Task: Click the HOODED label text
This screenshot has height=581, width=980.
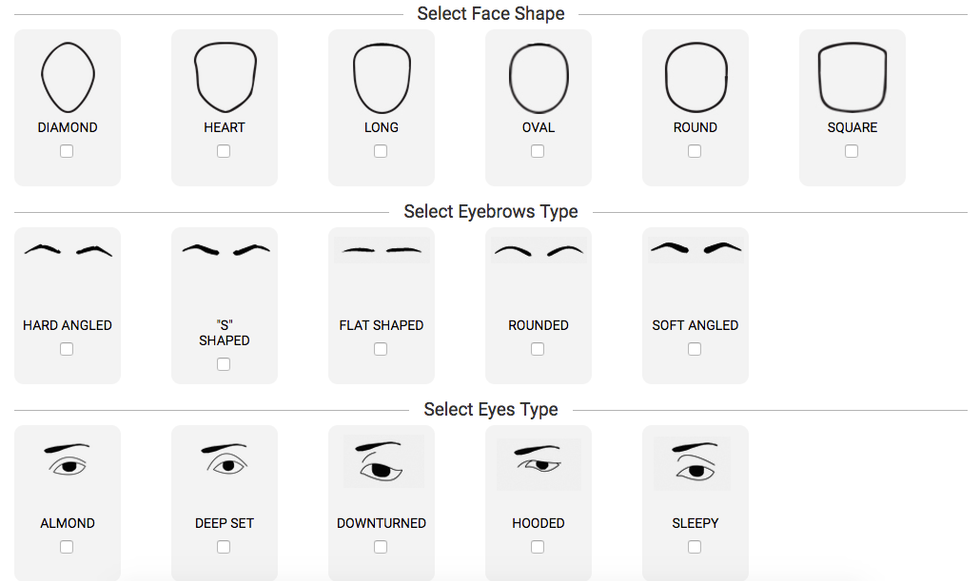Action: tap(538, 523)
